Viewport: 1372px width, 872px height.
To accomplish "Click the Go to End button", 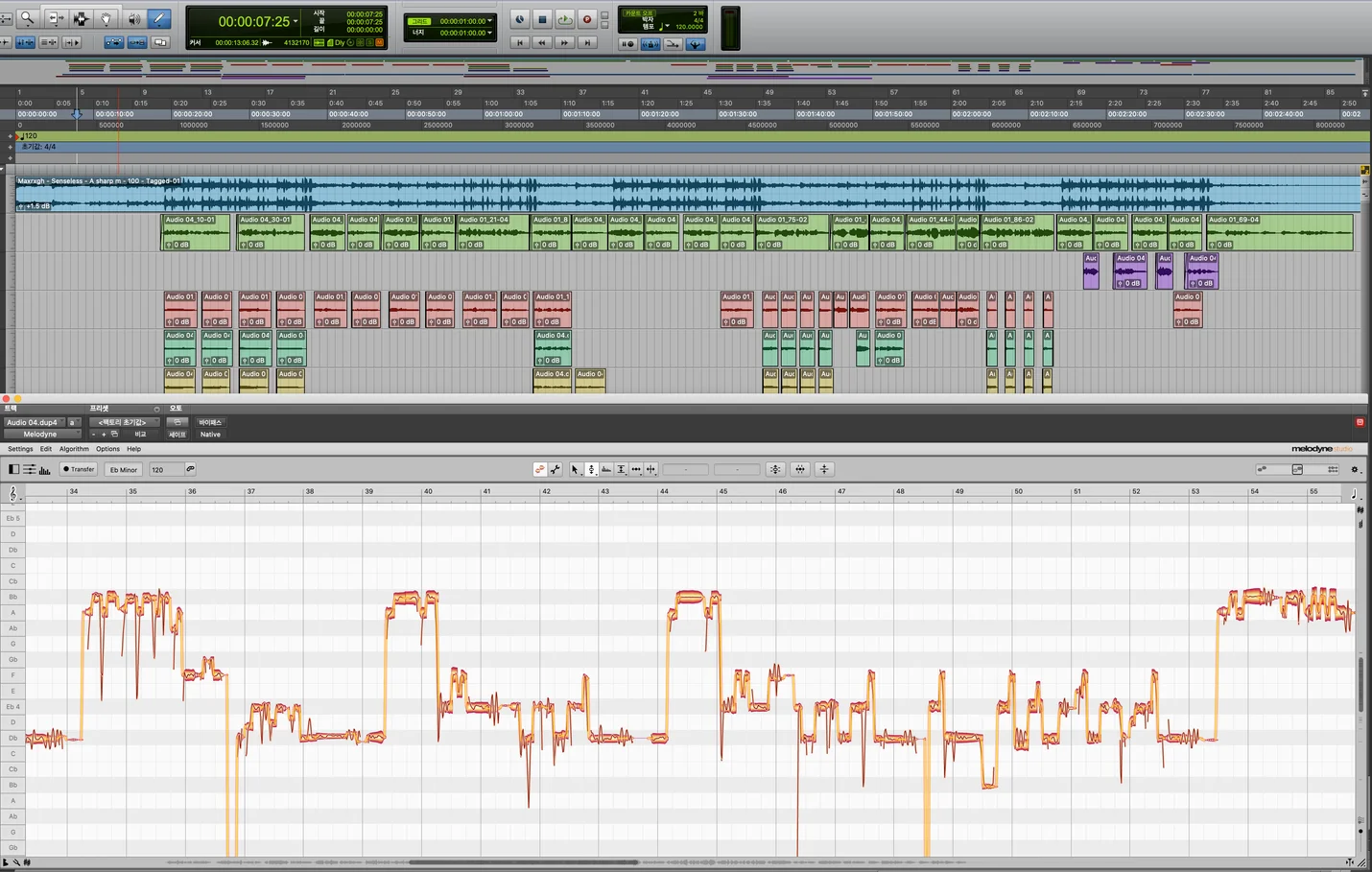I will [x=587, y=42].
